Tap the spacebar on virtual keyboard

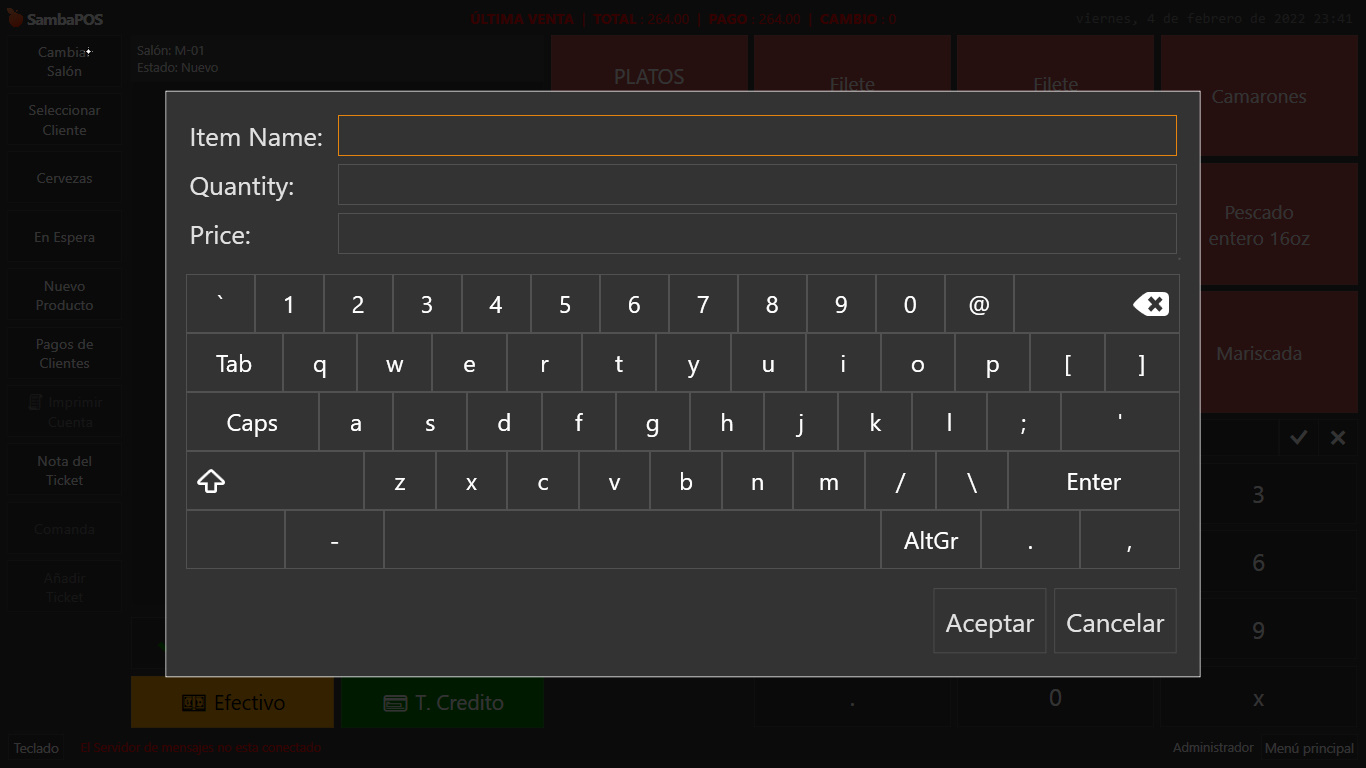click(x=632, y=541)
